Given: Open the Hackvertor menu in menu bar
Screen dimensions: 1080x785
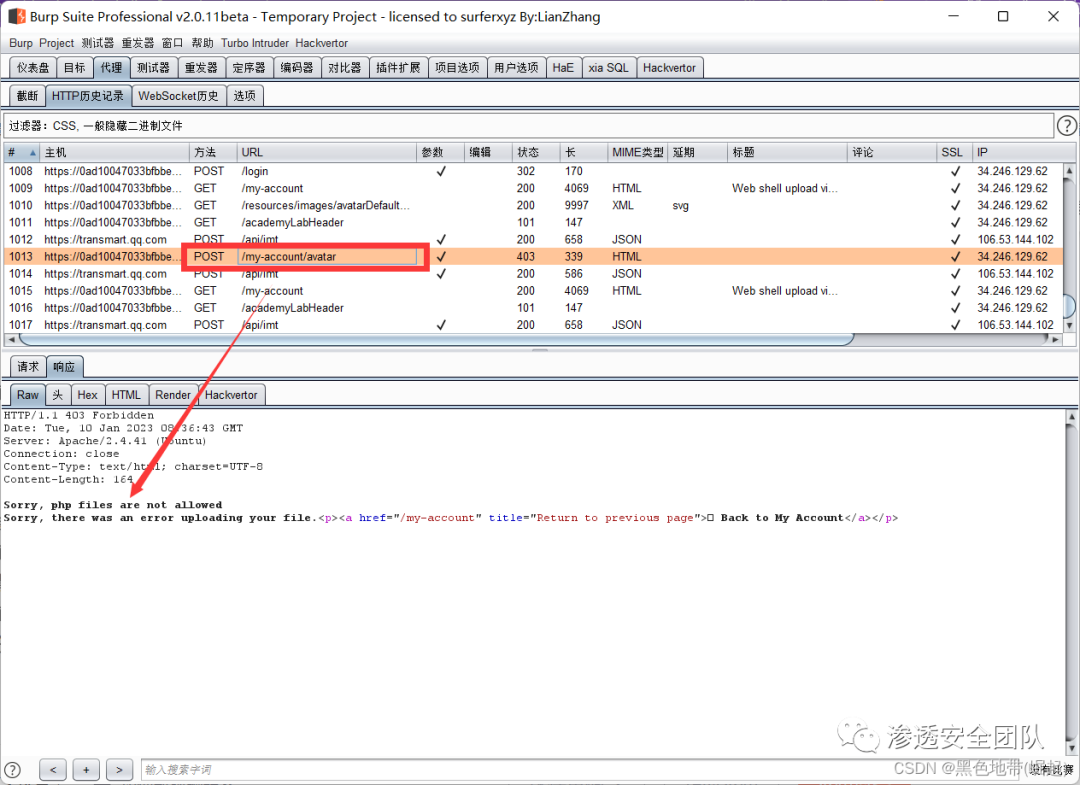Looking at the screenshot, I should point(322,43).
